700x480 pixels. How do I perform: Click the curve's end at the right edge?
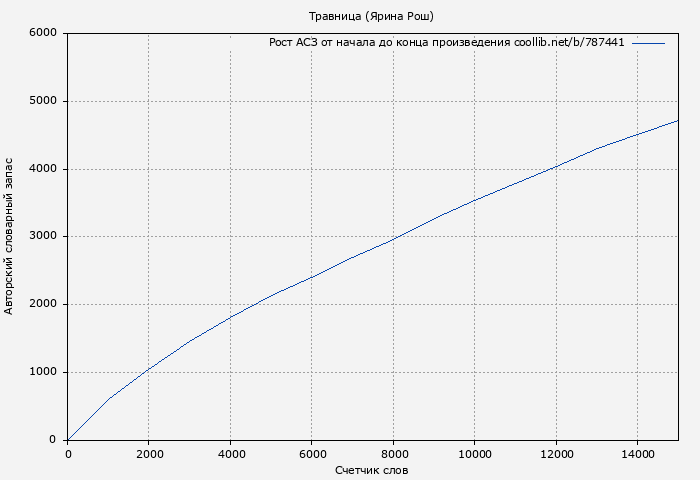(678, 120)
